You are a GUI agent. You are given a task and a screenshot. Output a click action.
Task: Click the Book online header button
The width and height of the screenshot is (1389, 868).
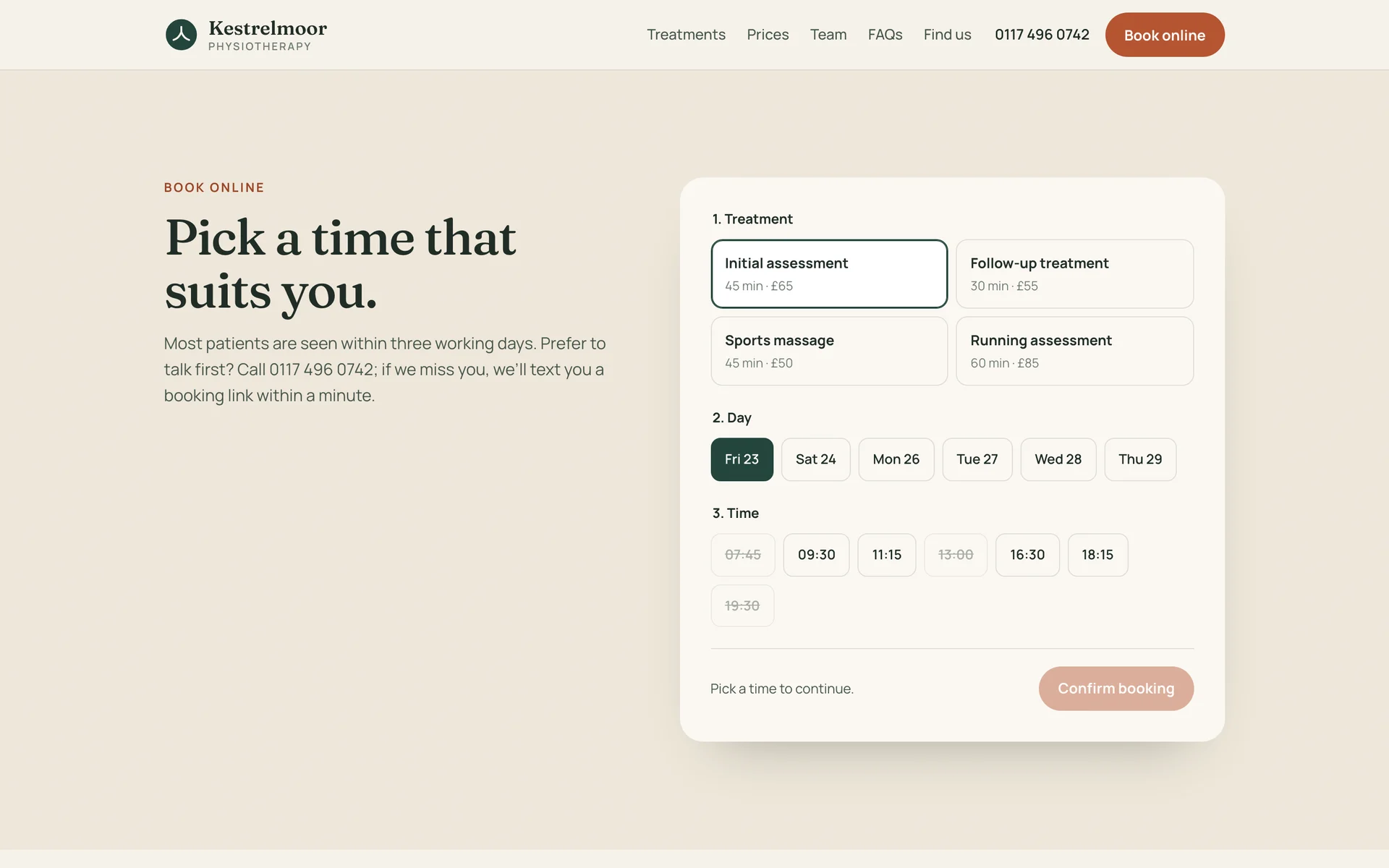pos(1165,35)
